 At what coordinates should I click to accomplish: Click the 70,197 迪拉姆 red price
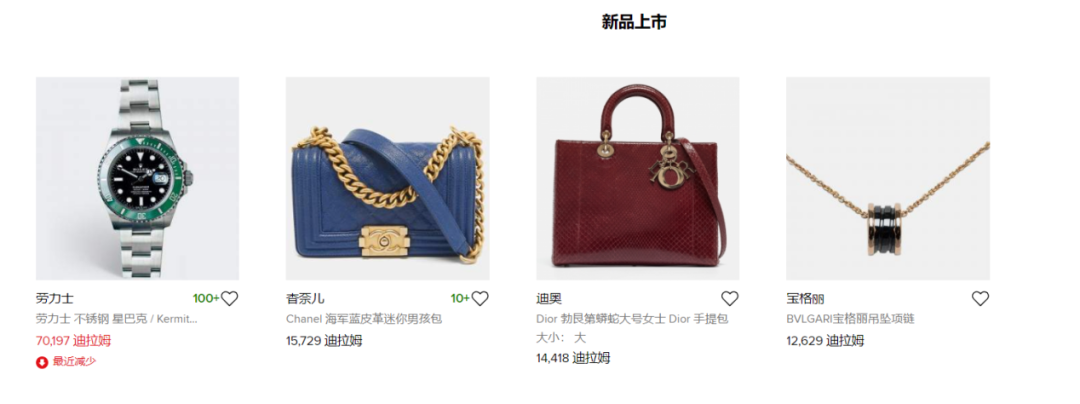(x=73, y=340)
